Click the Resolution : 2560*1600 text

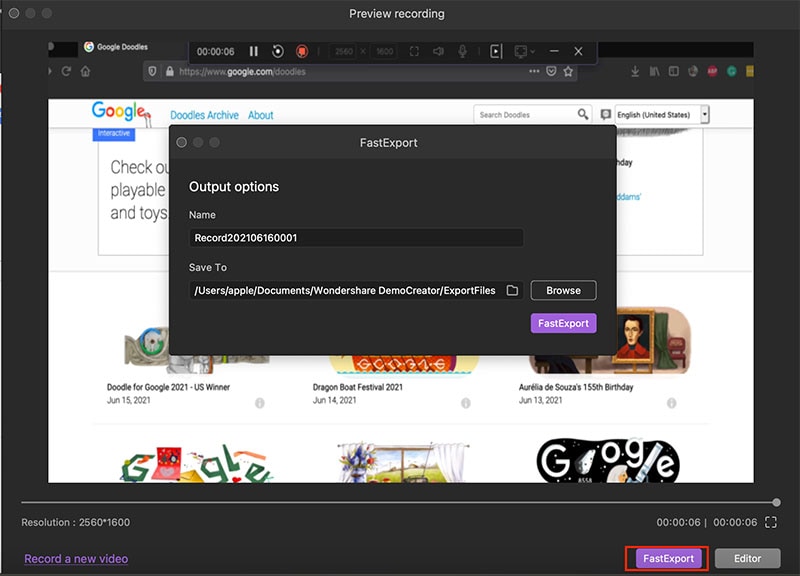[76, 522]
